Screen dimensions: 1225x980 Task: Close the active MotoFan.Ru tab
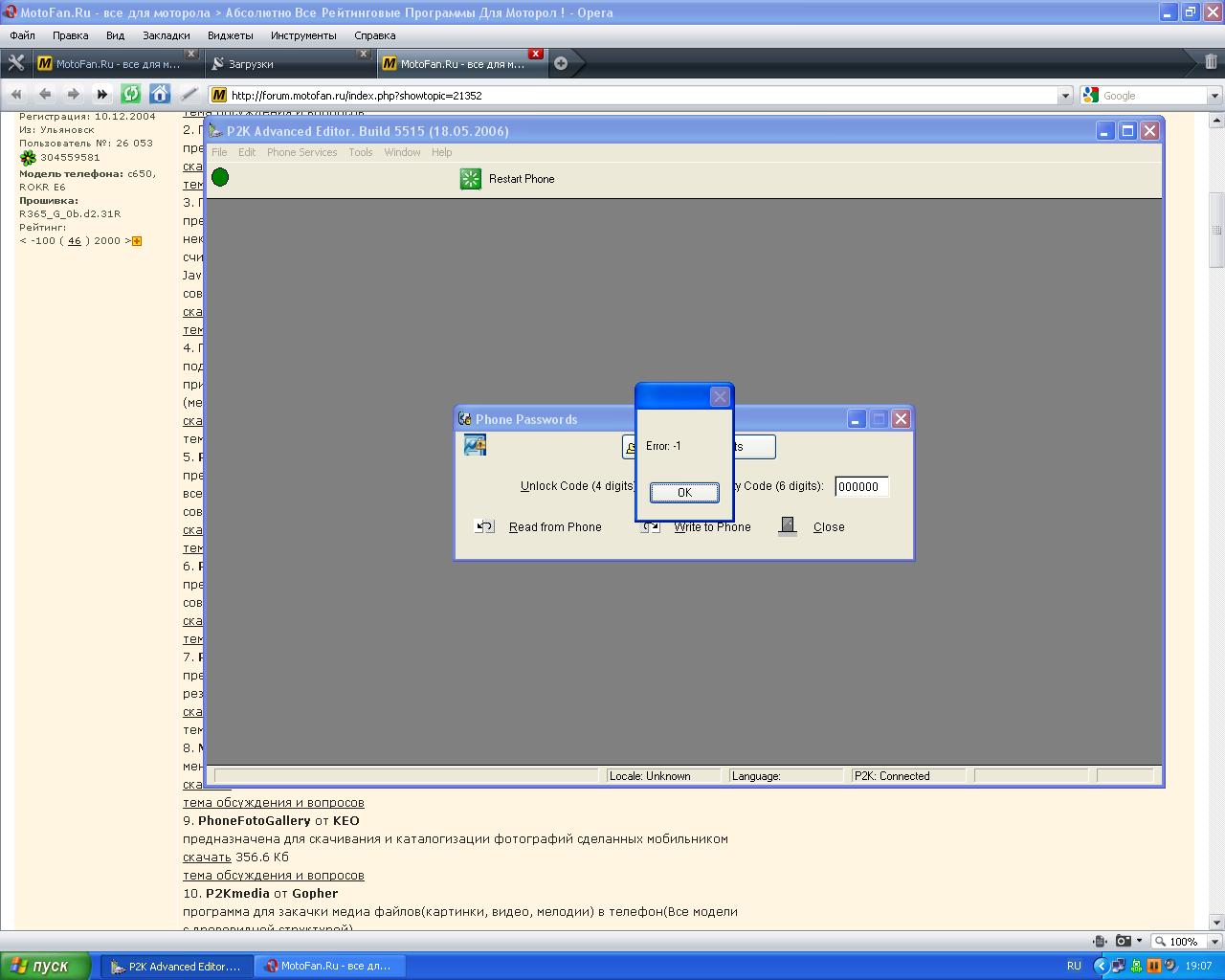tap(535, 54)
